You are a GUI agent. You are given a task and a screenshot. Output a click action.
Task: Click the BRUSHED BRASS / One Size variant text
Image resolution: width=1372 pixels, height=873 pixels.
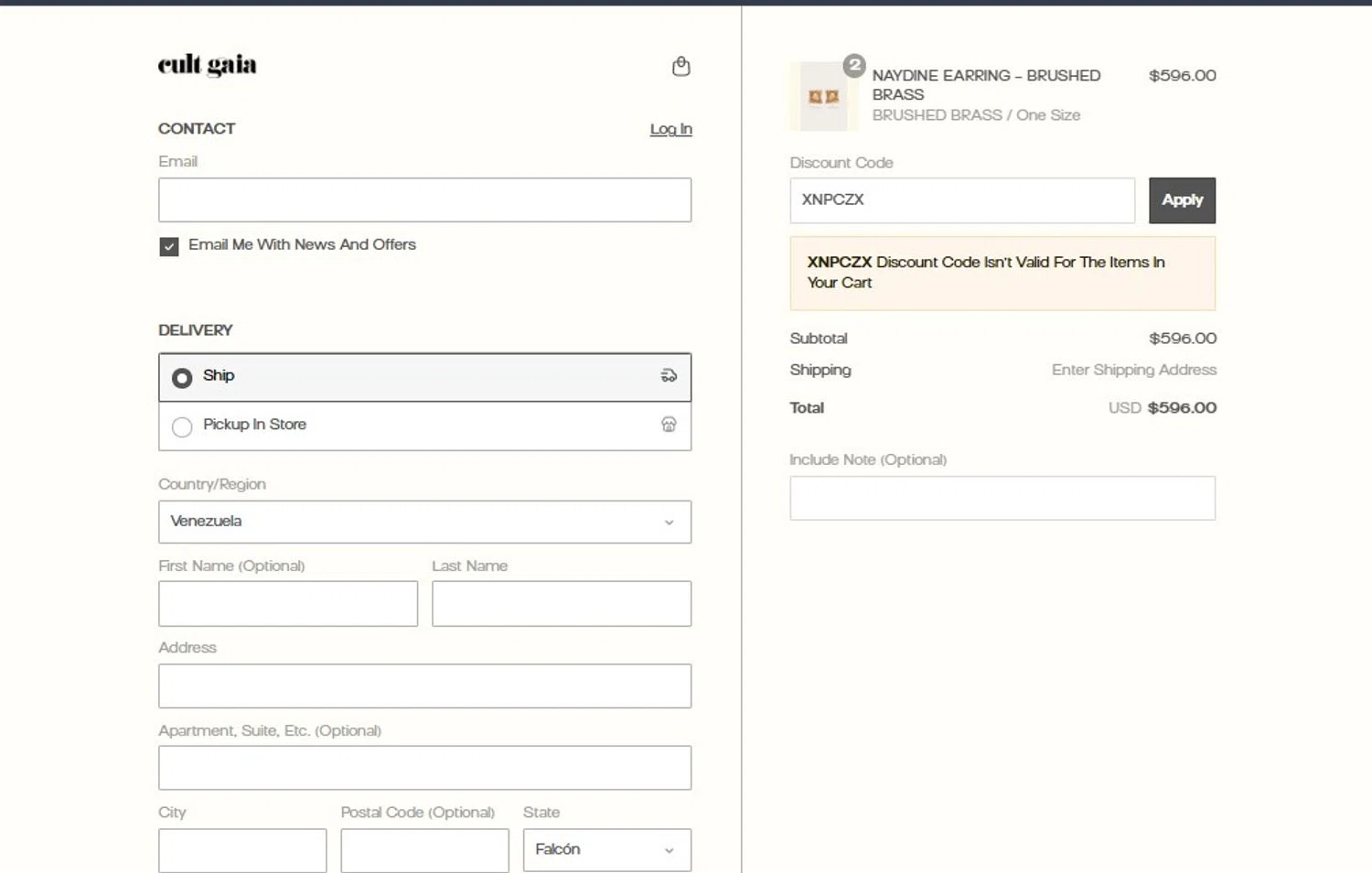[x=976, y=115]
